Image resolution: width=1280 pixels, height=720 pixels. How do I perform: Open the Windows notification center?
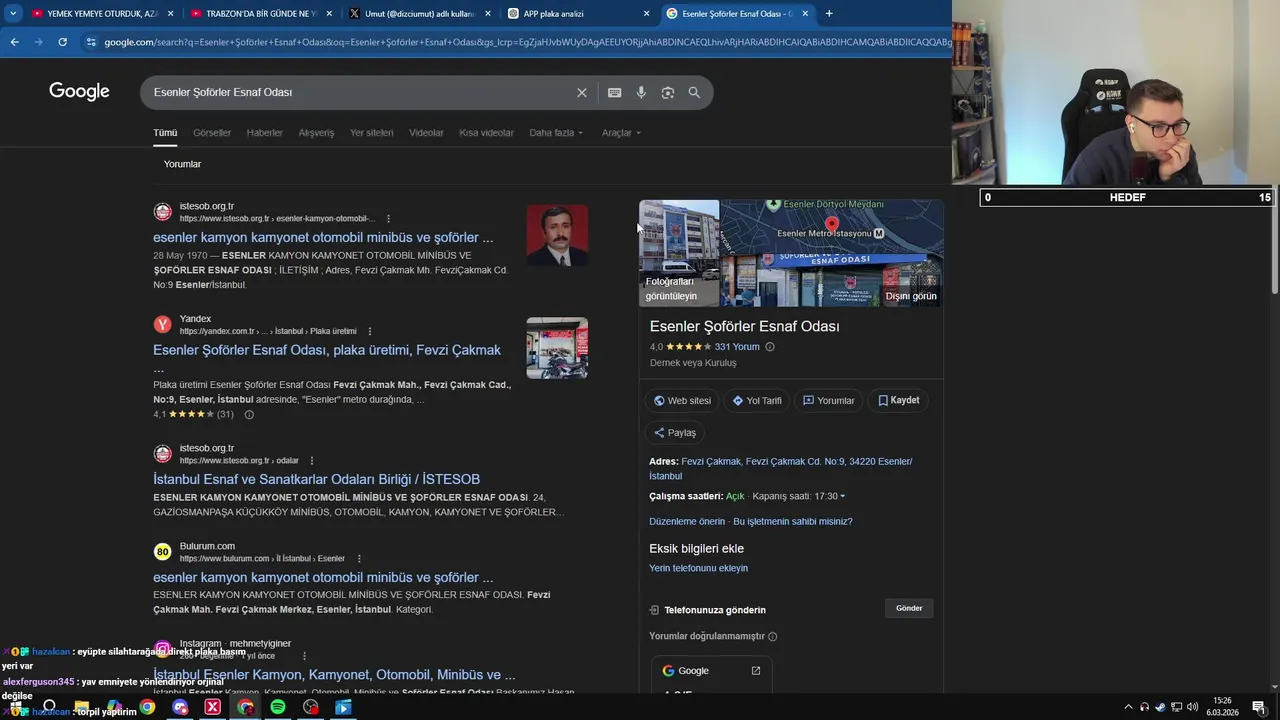[x=1259, y=707]
